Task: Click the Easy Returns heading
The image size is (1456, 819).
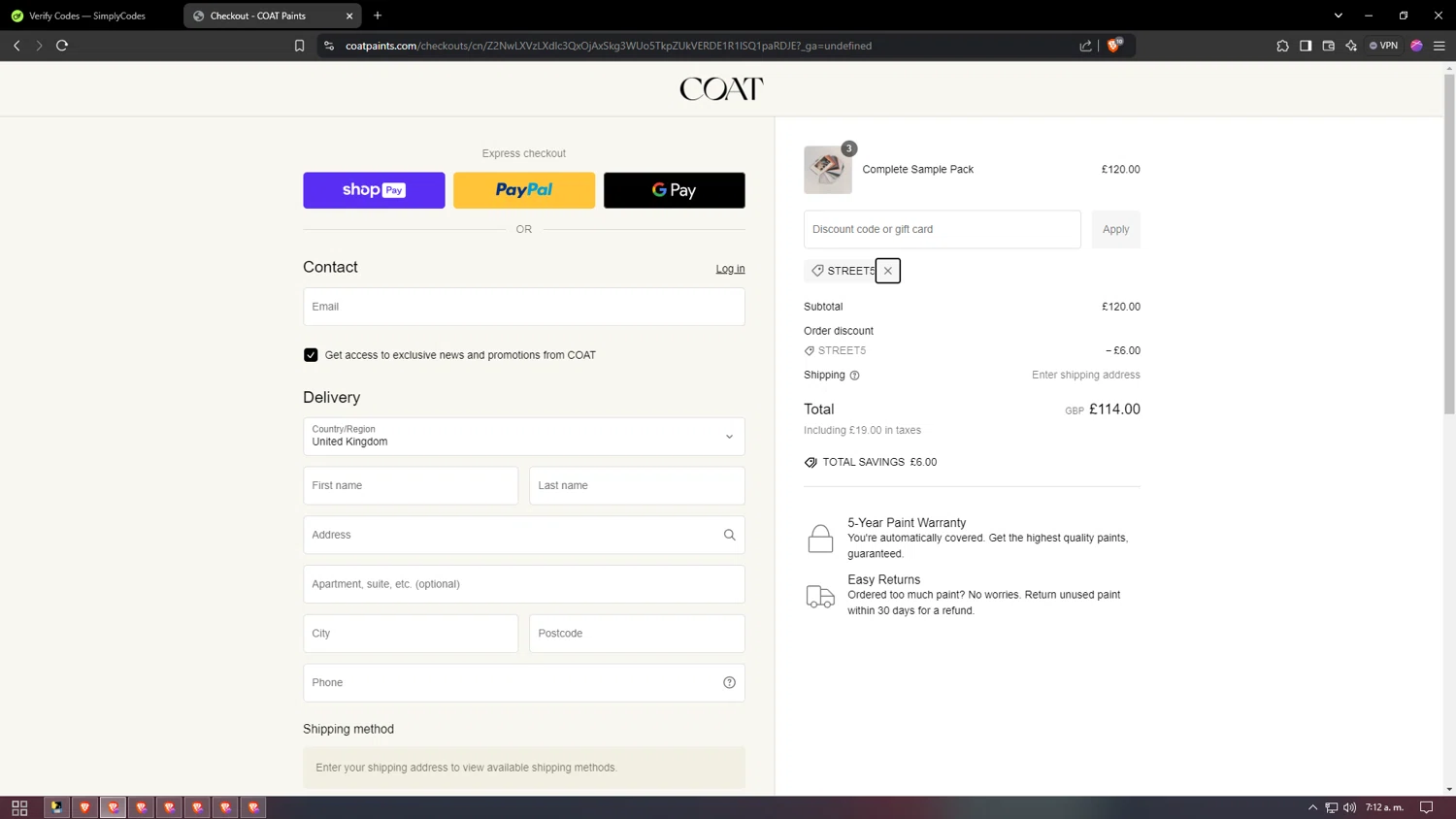Action: [883, 579]
